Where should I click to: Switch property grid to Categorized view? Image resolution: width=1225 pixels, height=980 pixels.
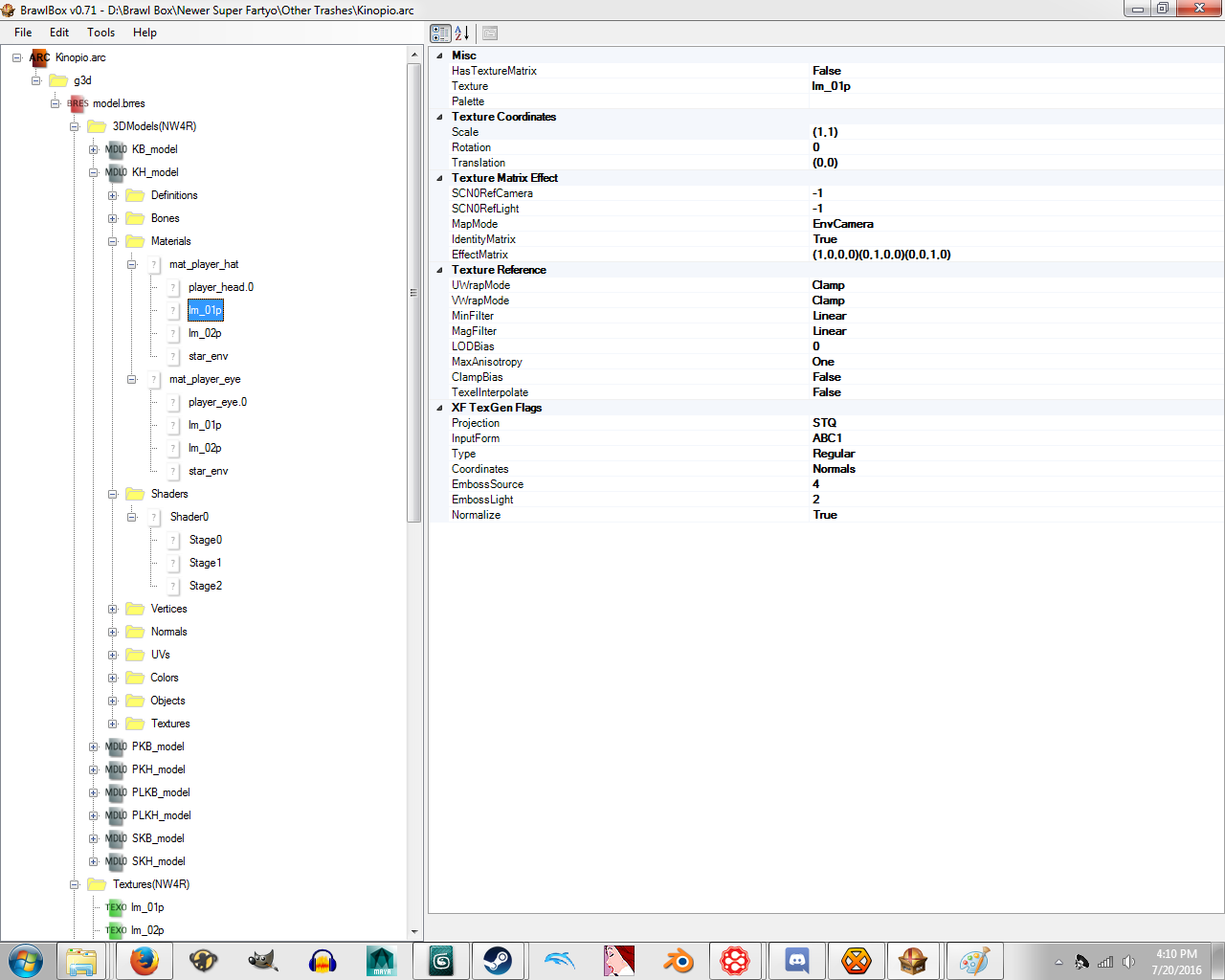(440, 33)
